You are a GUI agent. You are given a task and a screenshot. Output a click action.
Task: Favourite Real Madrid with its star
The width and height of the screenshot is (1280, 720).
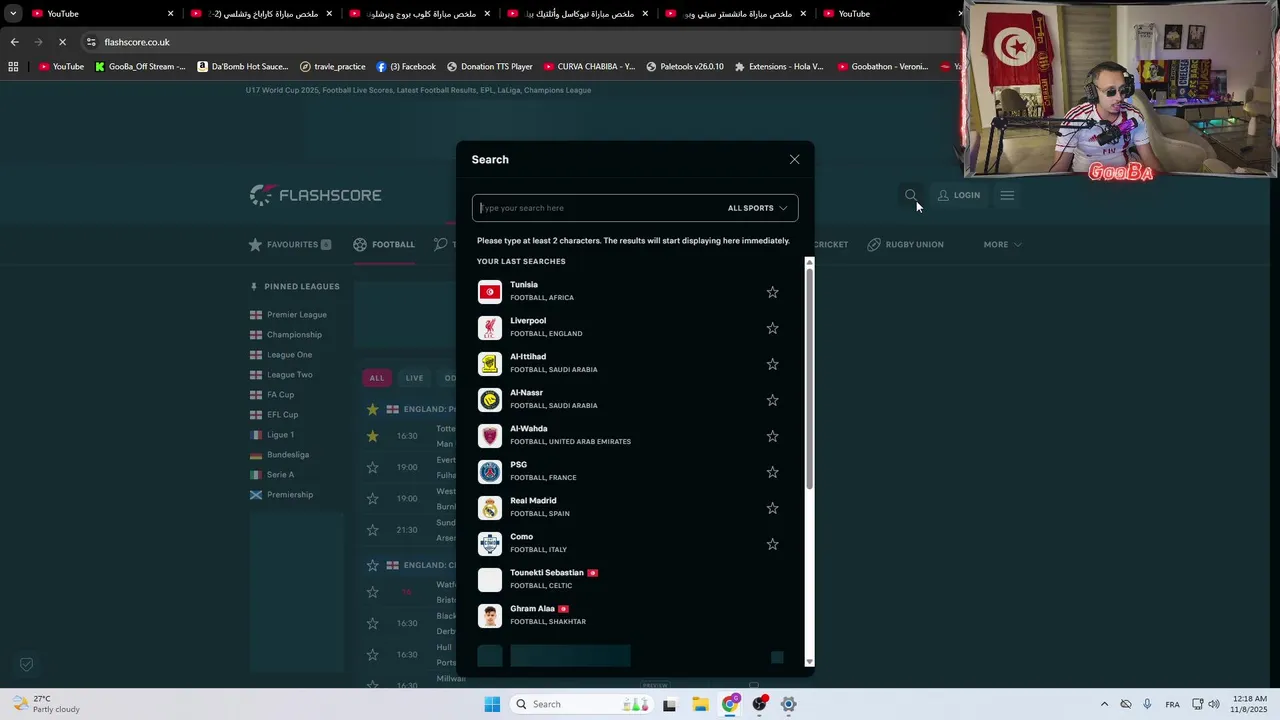point(772,508)
